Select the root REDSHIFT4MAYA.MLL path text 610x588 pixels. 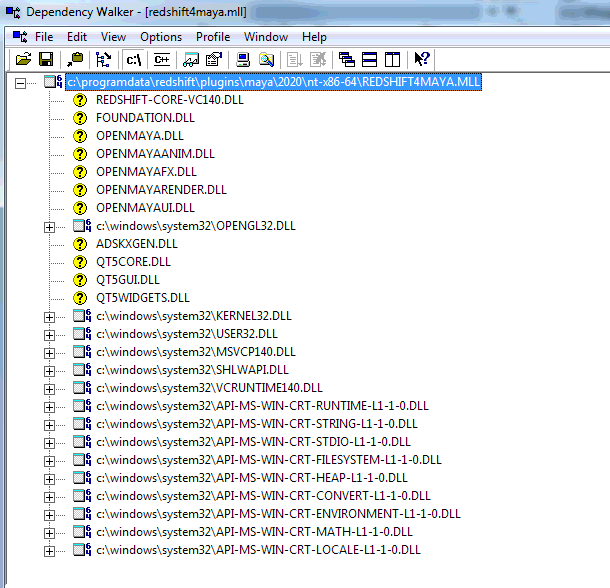coord(273,82)
